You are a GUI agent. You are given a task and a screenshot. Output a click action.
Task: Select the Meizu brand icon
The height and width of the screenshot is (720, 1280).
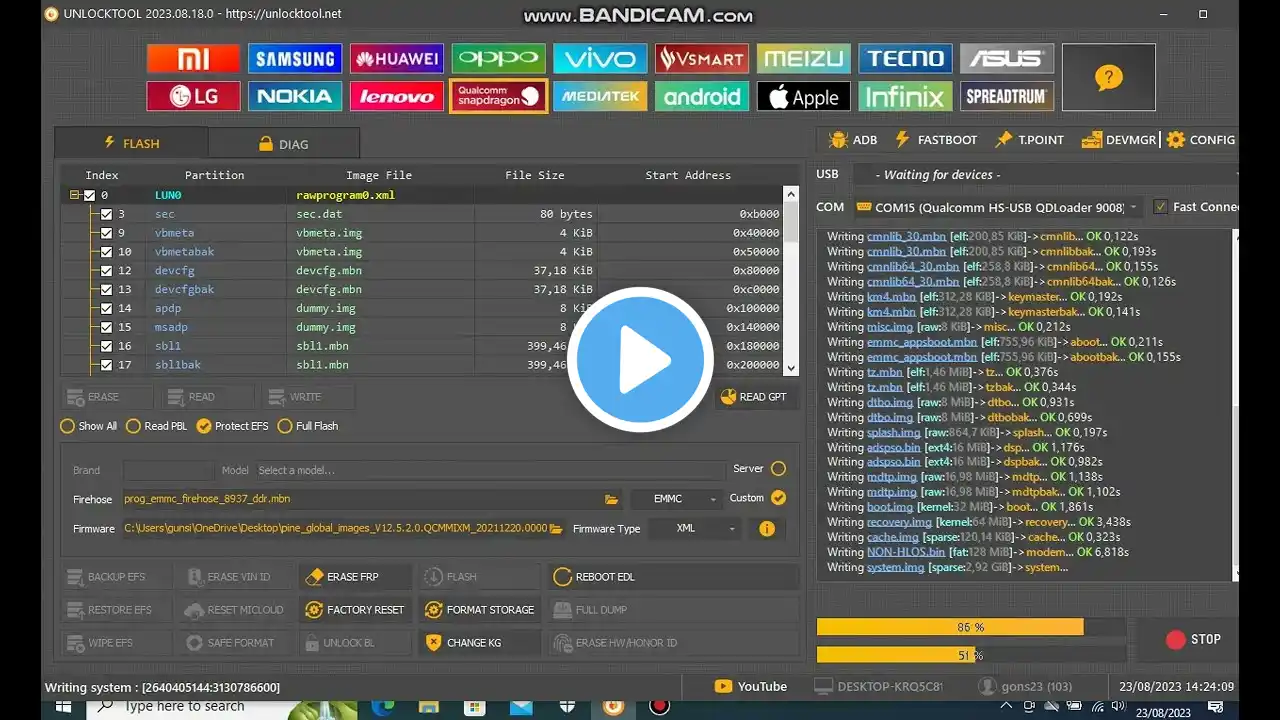pyautogui.click(x=803, y=59)
